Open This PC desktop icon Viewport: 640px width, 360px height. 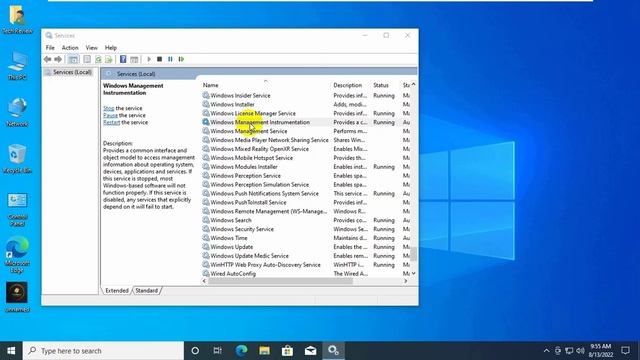pos(17,65)
